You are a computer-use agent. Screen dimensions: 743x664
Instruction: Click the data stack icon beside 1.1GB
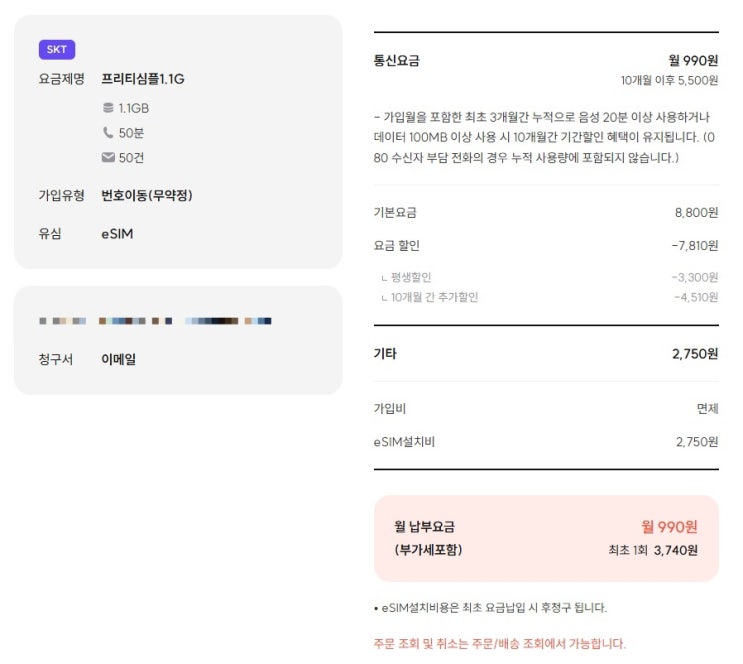(x=108, y=108)
